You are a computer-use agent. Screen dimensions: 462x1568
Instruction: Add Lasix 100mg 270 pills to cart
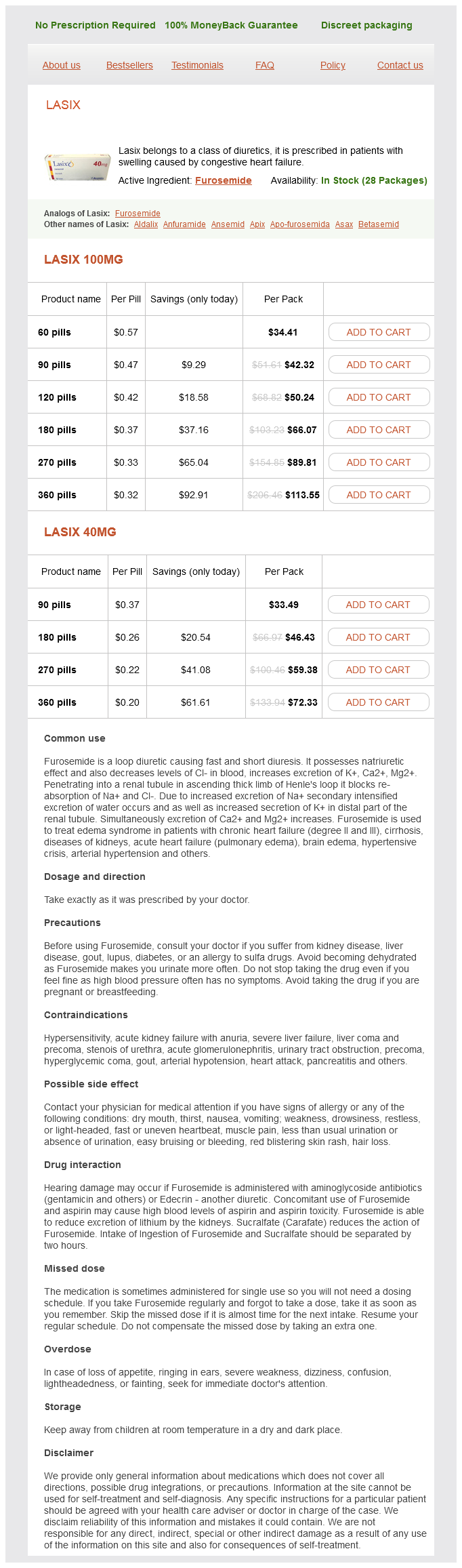coord(379,462)
